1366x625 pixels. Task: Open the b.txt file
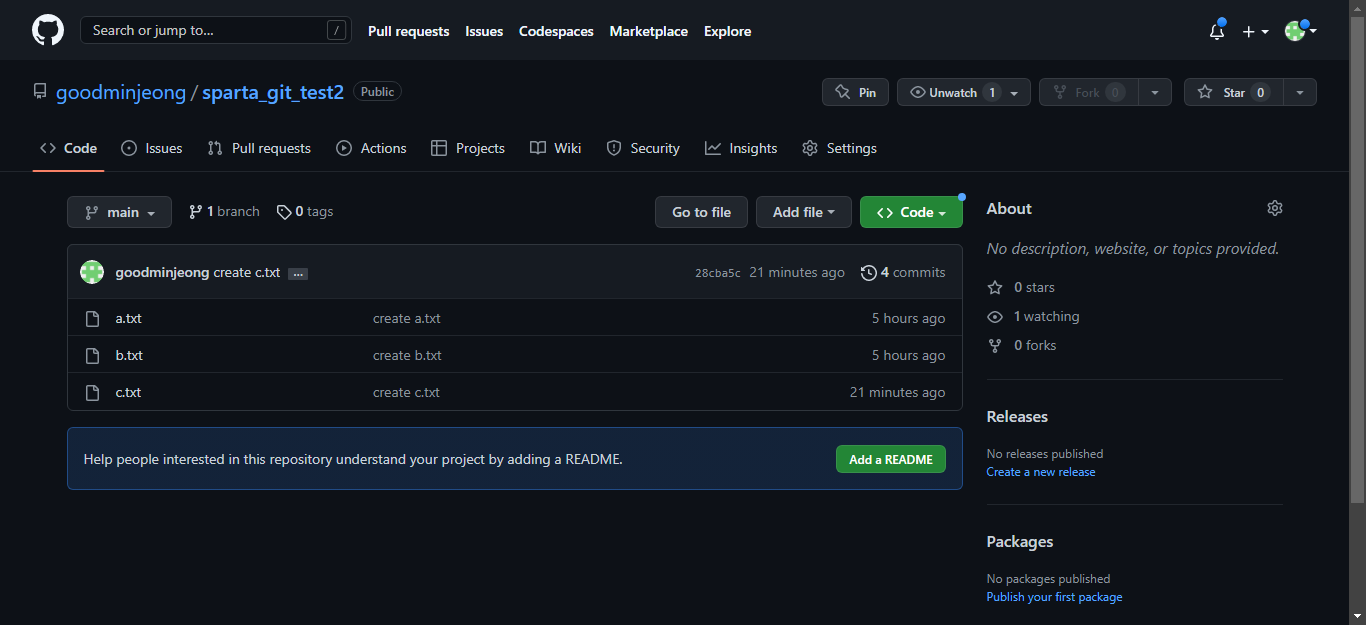click(x=129, y=355)
